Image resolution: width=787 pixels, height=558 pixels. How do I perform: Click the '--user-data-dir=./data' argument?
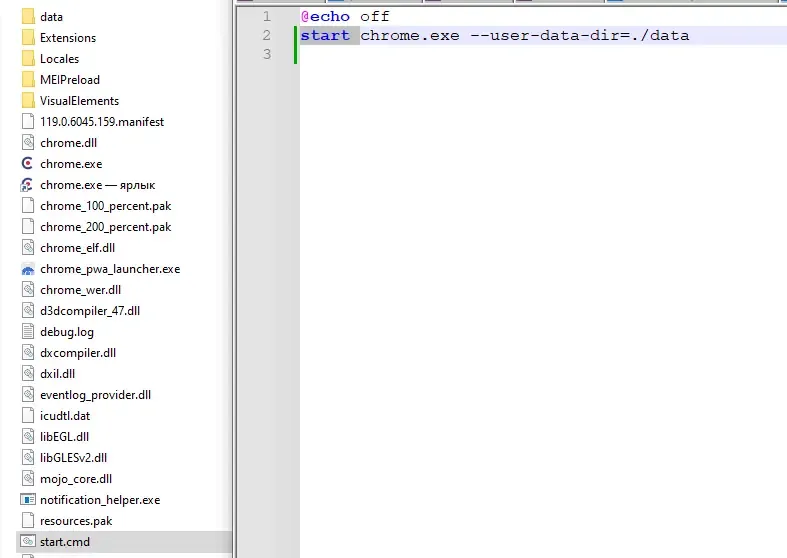coord(580,36)
